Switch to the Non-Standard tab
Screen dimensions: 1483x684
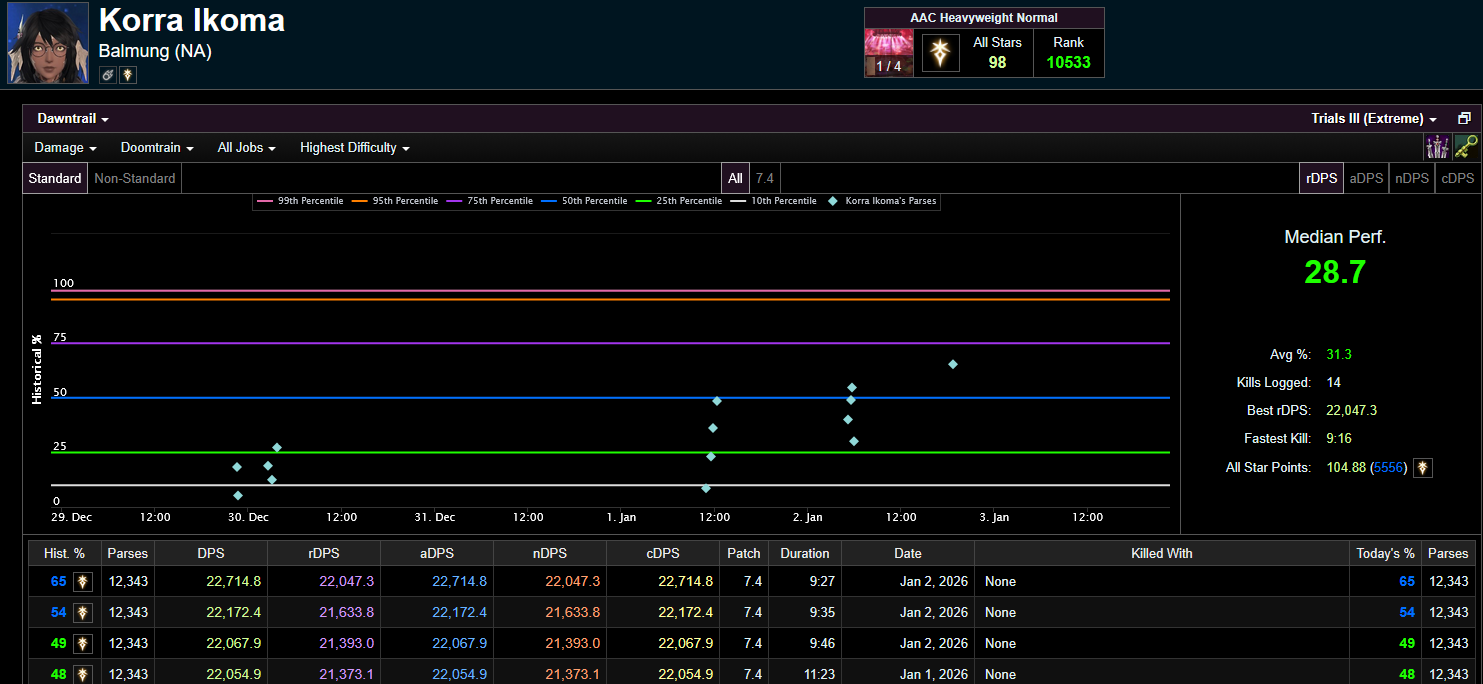click(135, 178)
